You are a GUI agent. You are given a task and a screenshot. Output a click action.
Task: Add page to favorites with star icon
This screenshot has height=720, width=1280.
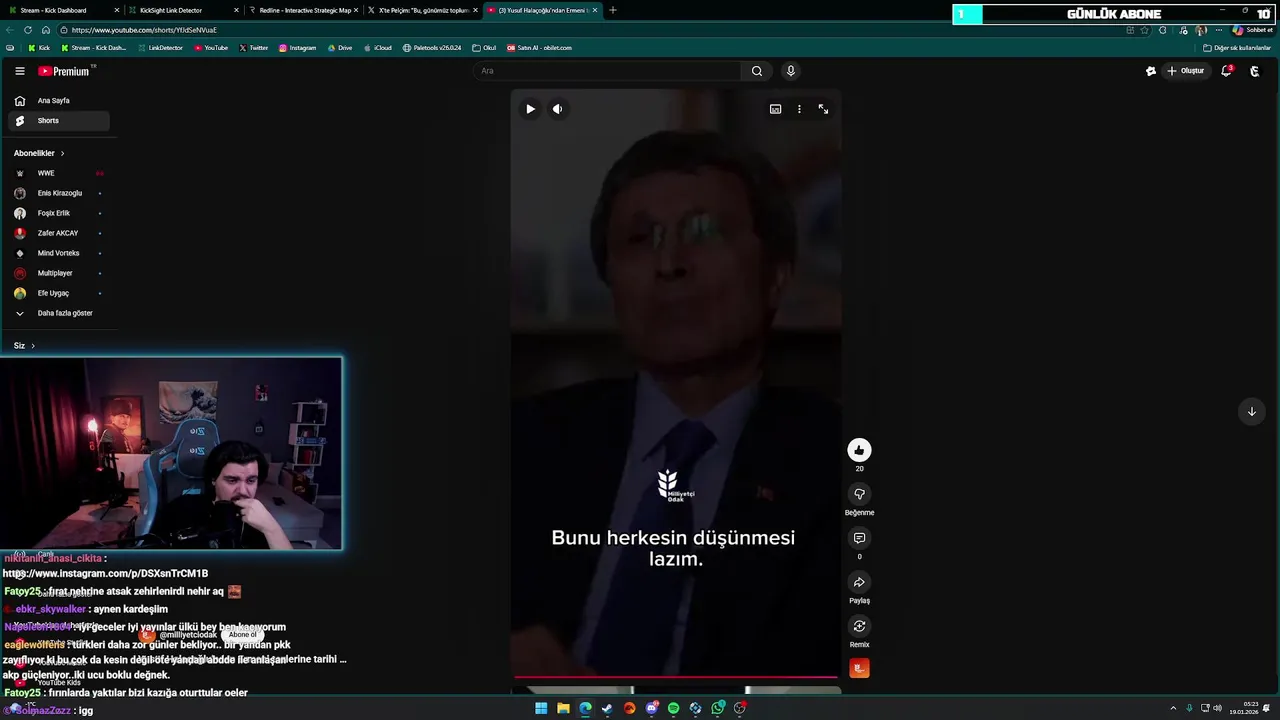pos(1146,30)
